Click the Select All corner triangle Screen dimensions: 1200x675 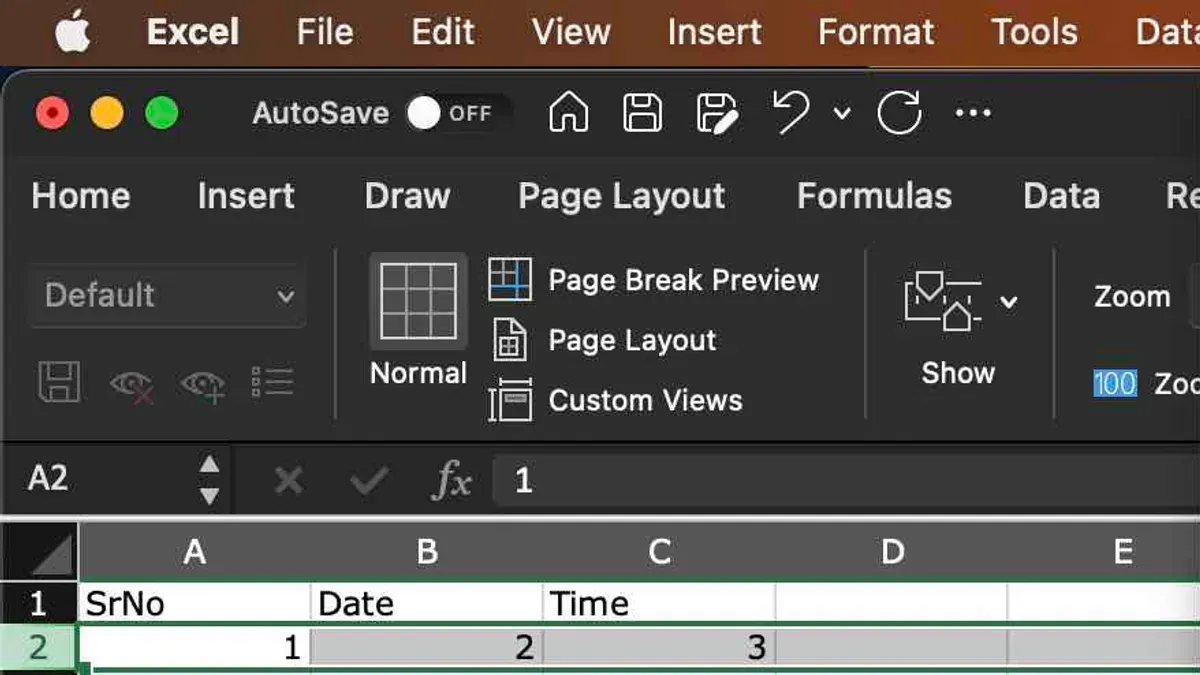click(38, 552)
